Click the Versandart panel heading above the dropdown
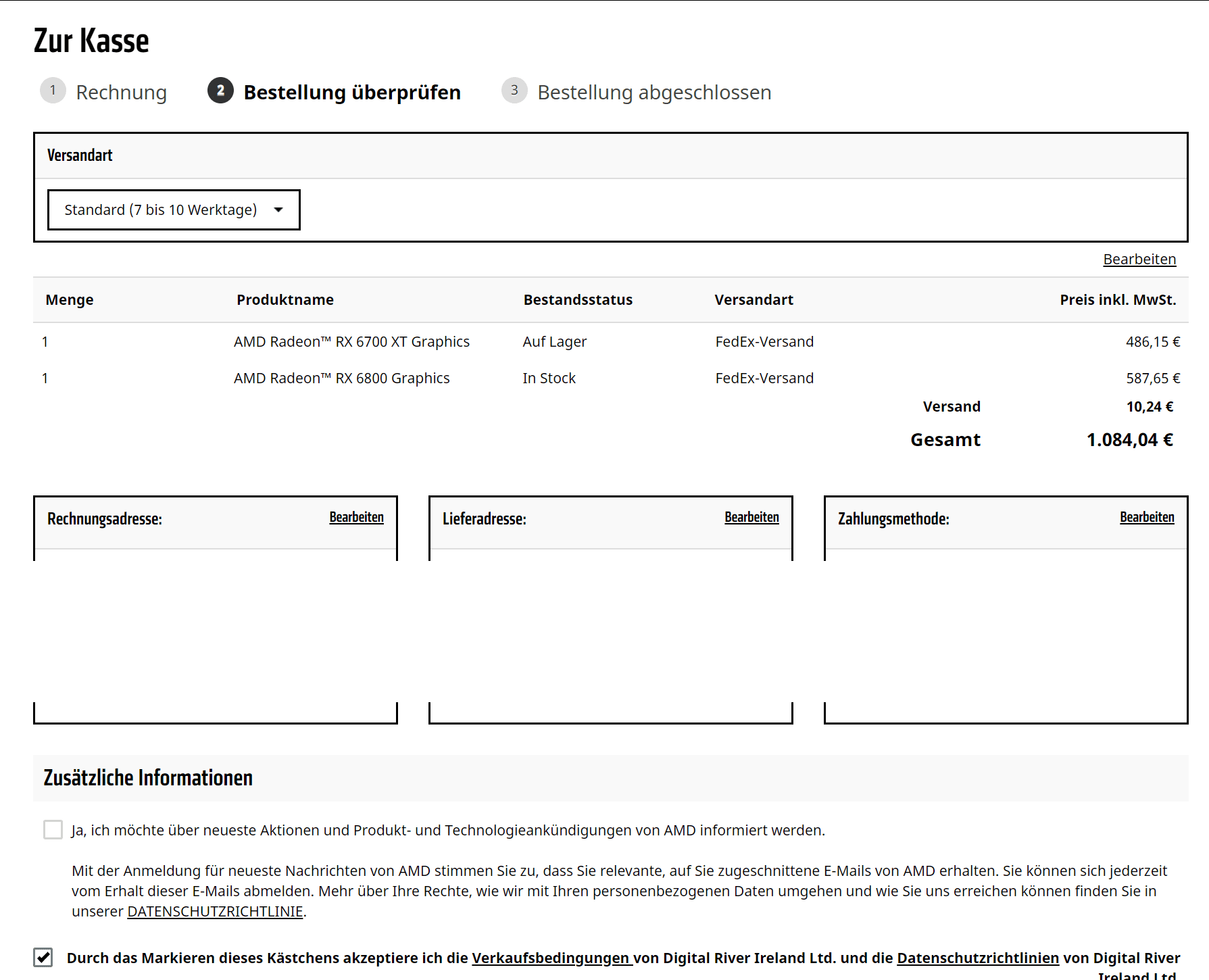The height and width of the screenshot is (980, 1209). coord(80,155)
